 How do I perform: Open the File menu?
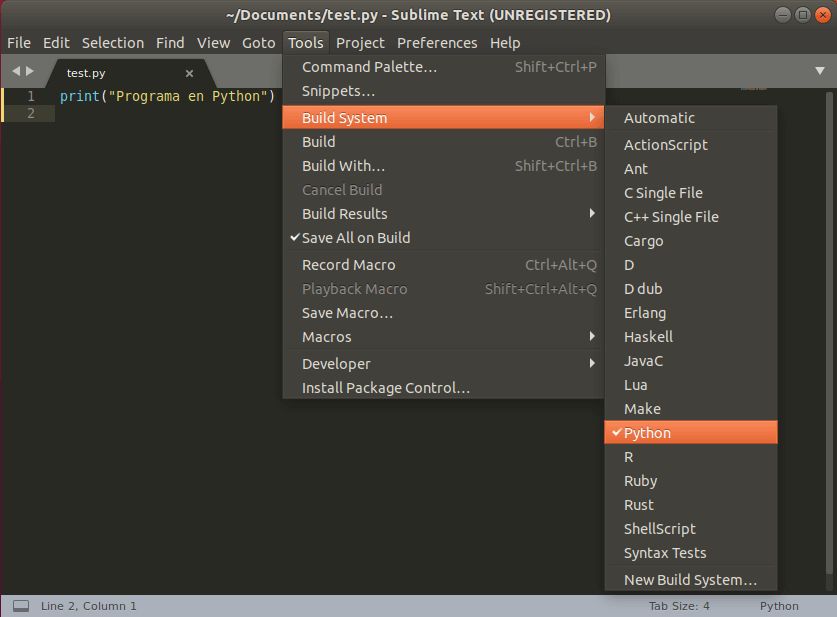(x=19, y=43)
